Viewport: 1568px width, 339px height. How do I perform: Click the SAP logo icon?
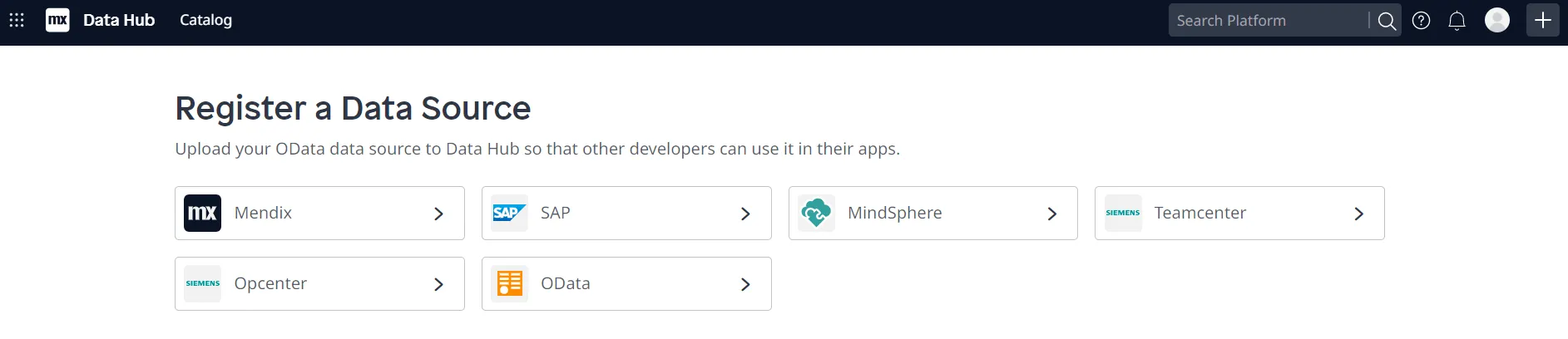tap(509, 213)
